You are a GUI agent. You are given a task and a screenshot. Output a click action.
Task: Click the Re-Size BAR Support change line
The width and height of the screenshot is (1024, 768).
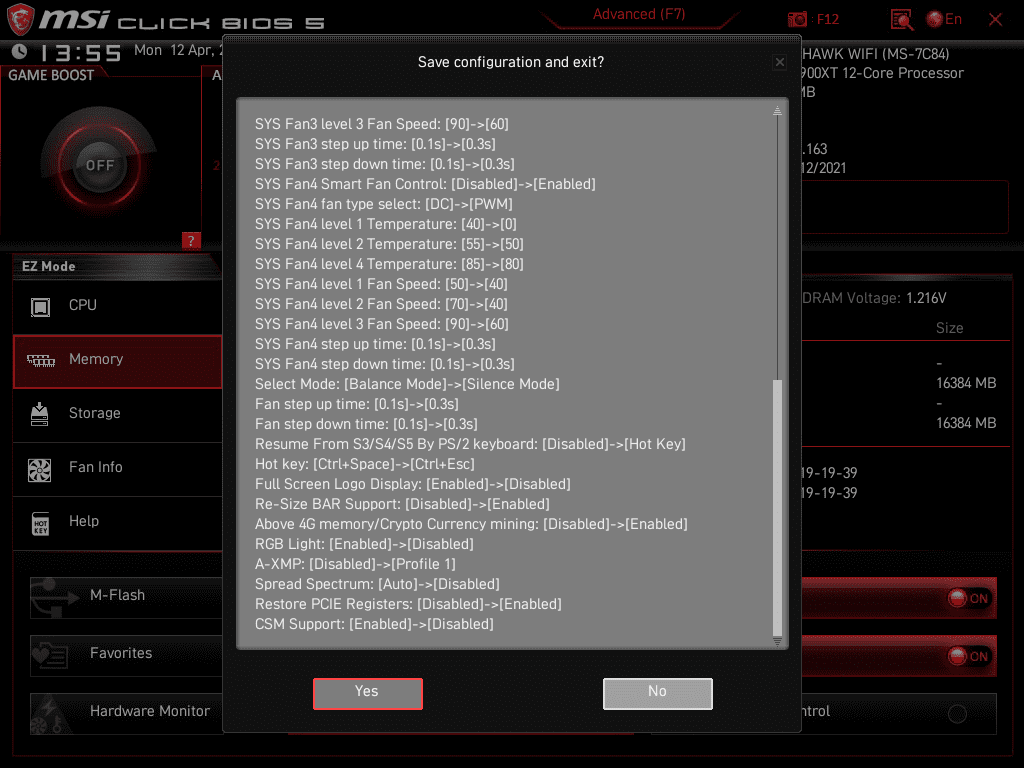tap(402, 504)
